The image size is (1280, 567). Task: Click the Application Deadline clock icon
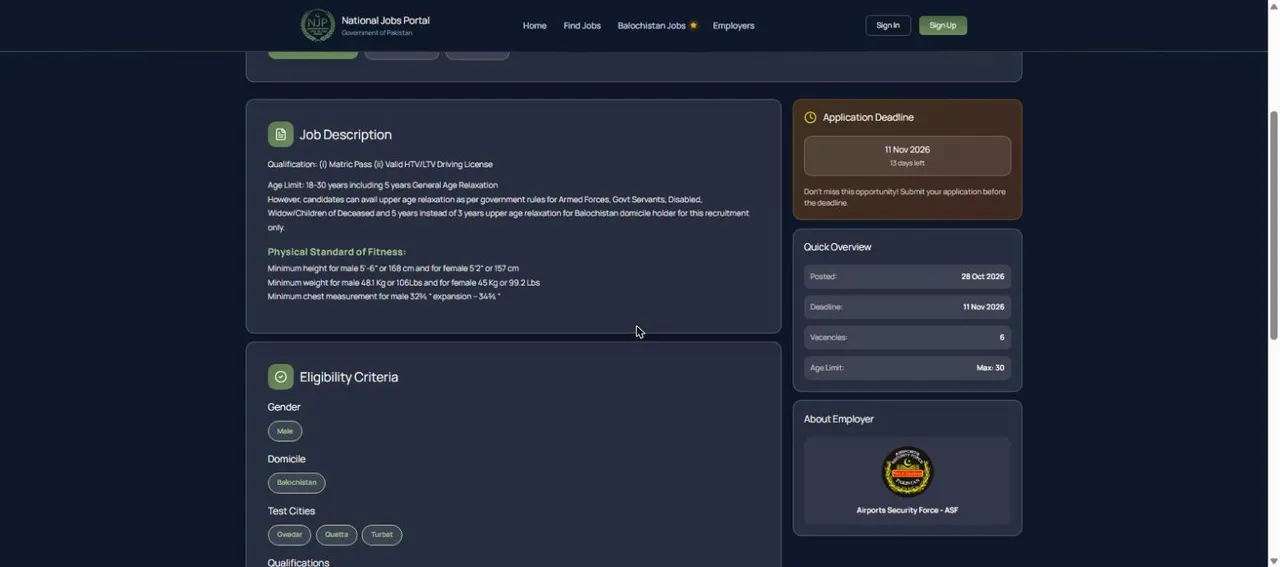pyautogui.click(x=810, y=118)
